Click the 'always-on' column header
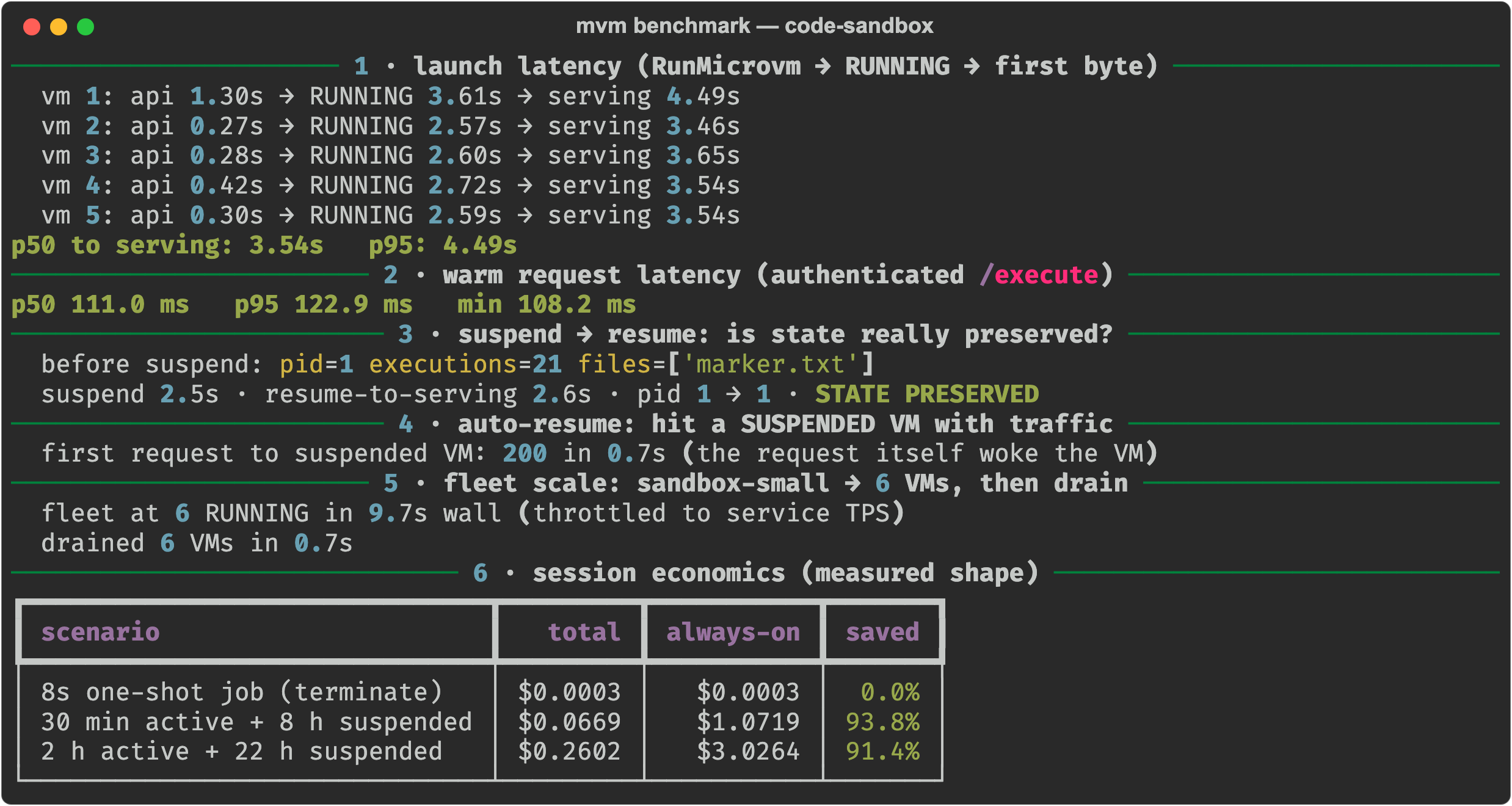Viewport: 1512px width, 806px height. point(733,632)
